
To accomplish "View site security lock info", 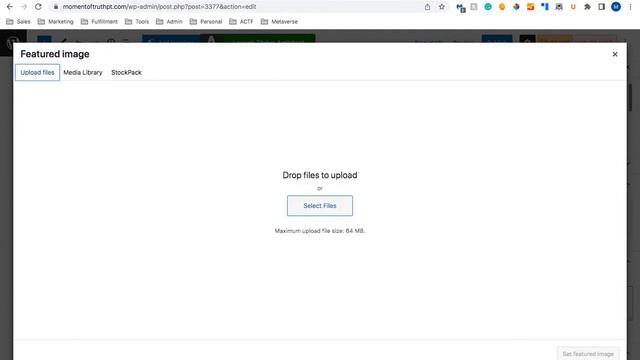I will pyautogui.click(x=56, y=7).
